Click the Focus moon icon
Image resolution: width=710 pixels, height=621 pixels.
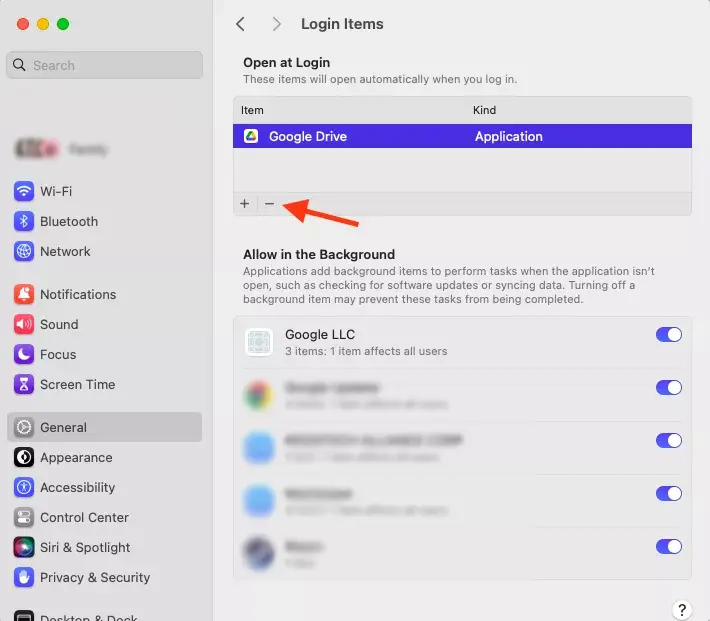[24, 354]
